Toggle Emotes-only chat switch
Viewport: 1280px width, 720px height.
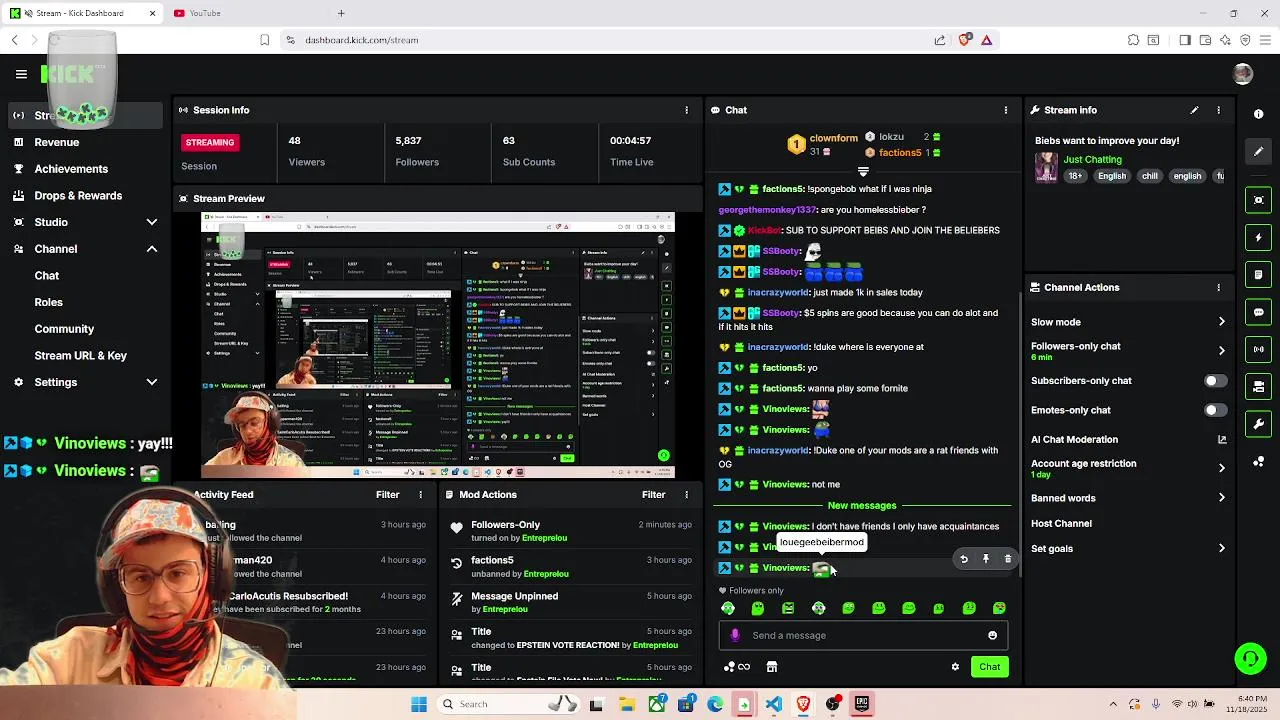click(x=1215, y=410)
